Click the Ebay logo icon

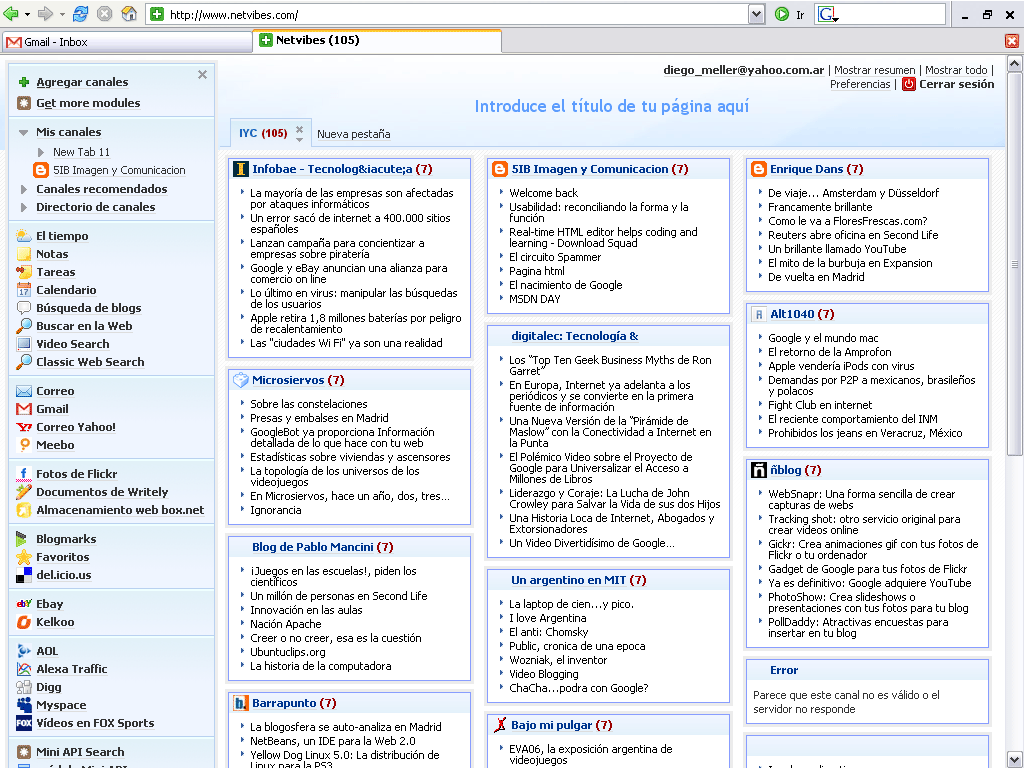[x=24, y=604]
